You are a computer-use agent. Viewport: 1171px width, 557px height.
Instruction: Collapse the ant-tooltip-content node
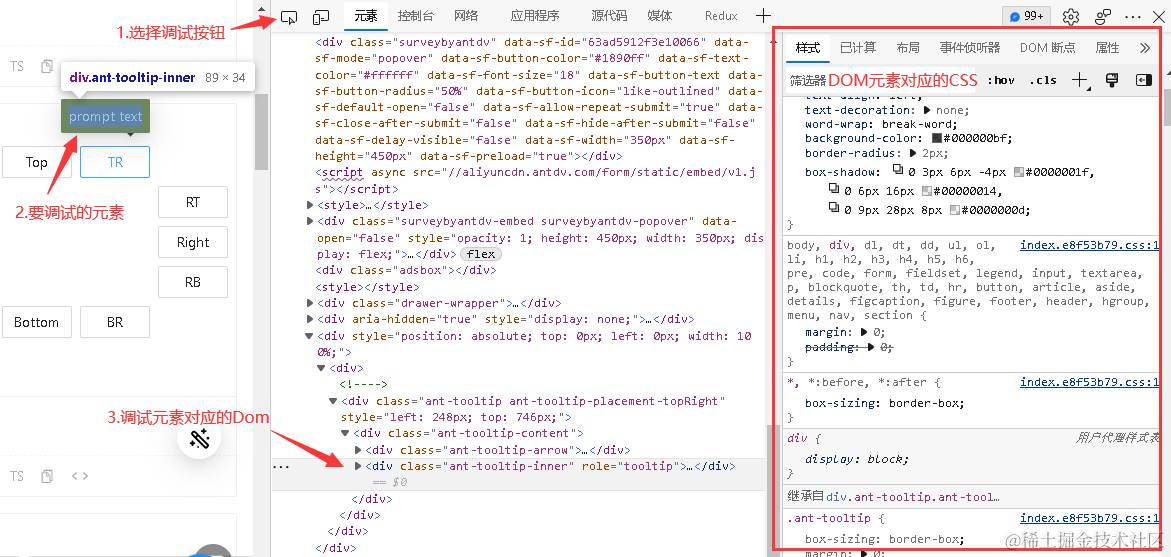point(346,433)
